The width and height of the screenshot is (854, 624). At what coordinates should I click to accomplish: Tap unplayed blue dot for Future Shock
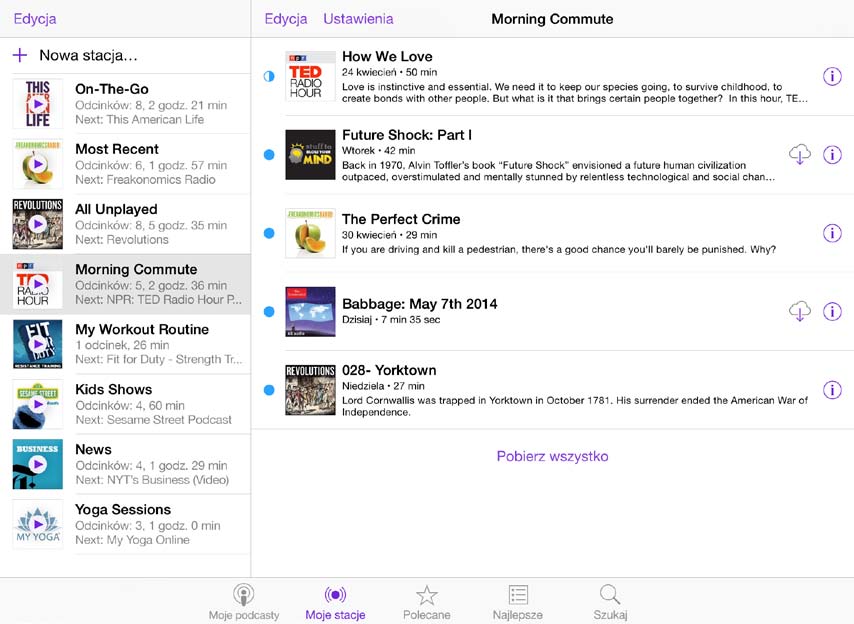269,155
